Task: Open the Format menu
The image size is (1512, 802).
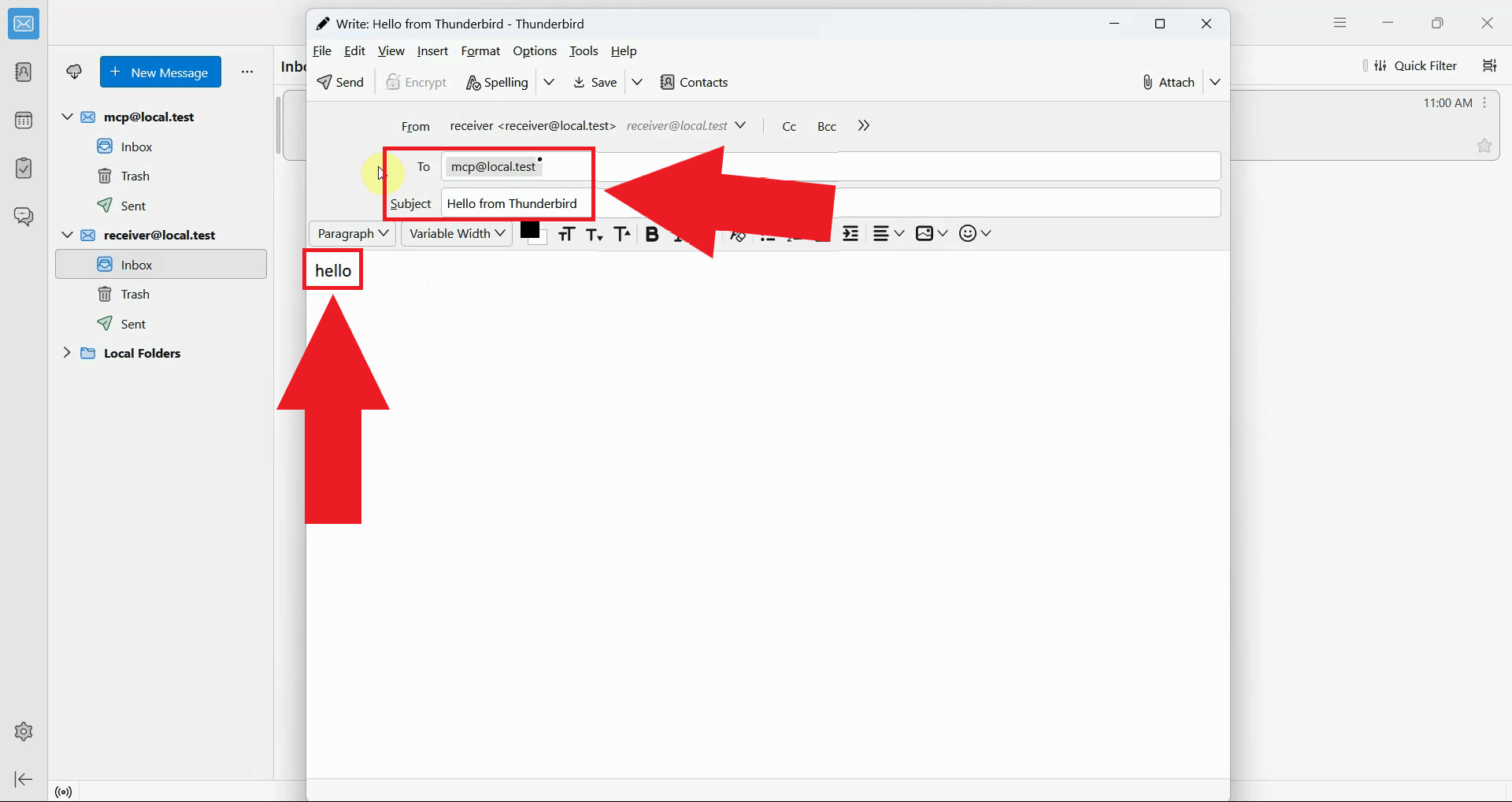Action: (x=480, y=50)
